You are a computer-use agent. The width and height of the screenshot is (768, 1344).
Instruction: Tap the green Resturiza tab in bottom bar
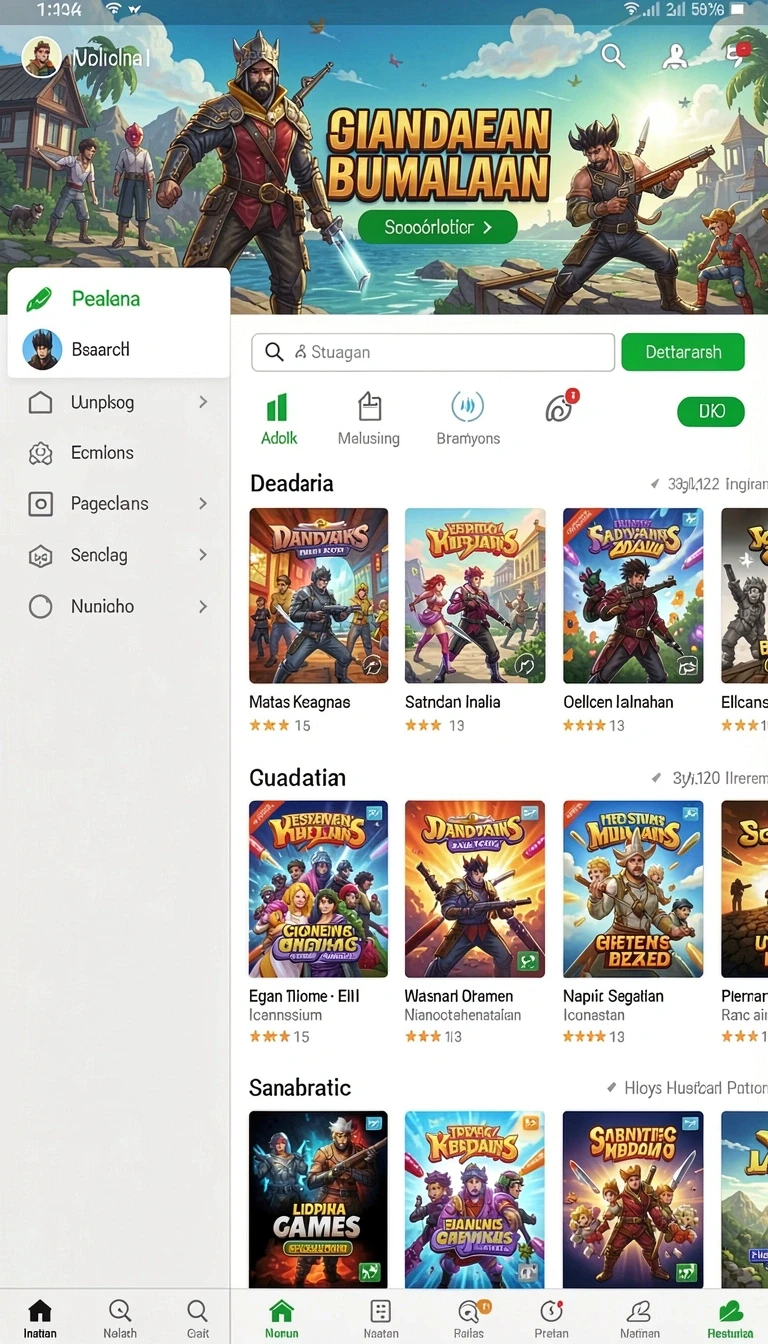coord(730,1317)
